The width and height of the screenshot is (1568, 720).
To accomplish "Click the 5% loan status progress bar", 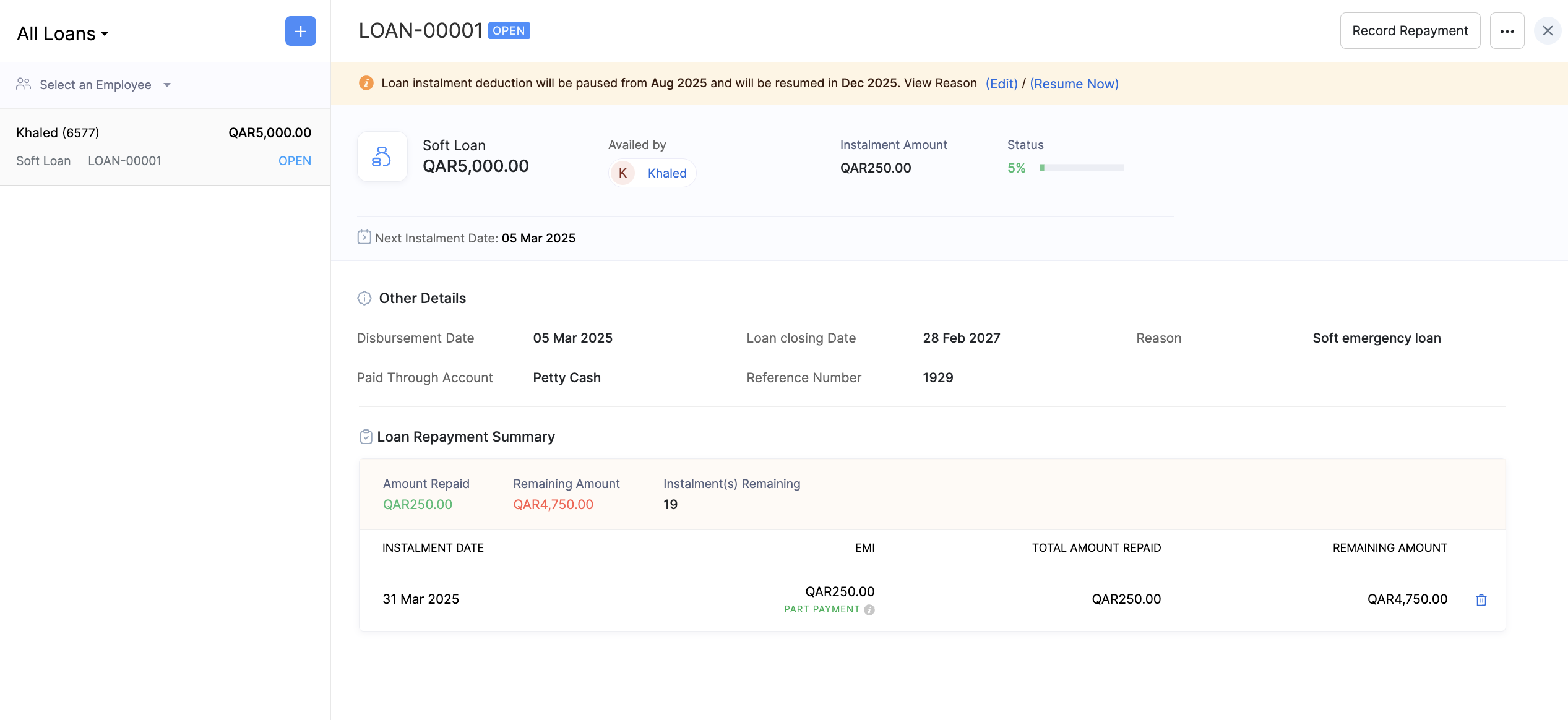I will pos(1081,168).
